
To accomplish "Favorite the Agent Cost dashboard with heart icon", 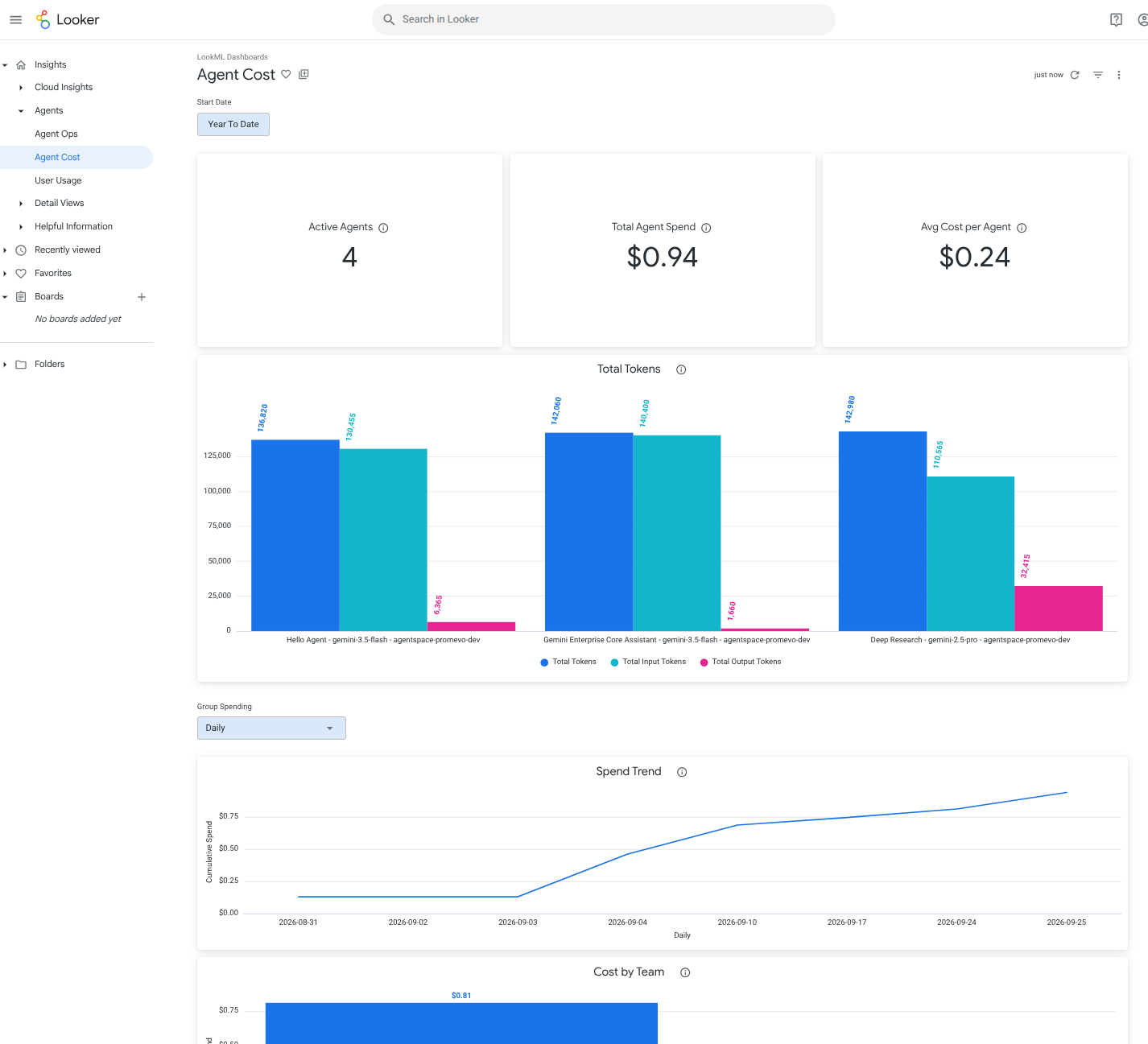I will pos(286,74).
